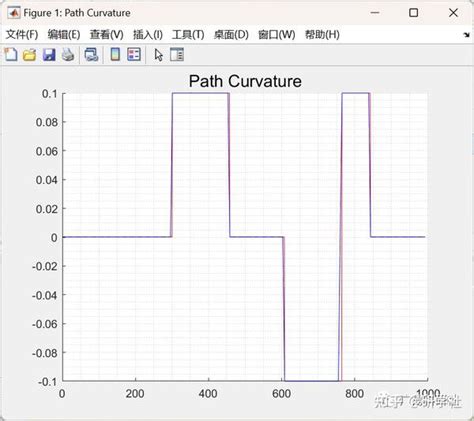Dock the figure using the corner arrow

(x=467, y=35)
